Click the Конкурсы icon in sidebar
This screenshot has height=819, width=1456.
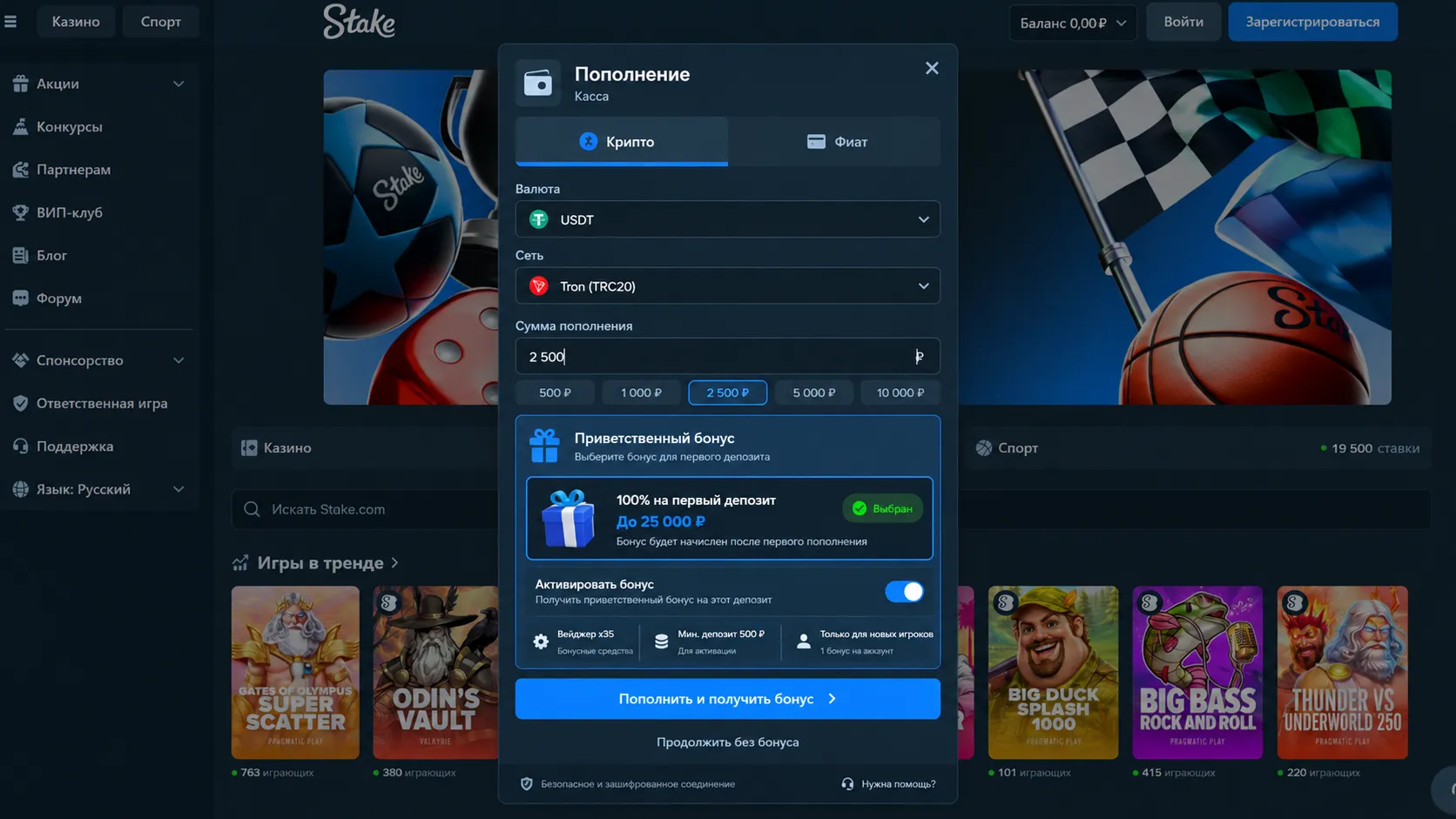20,127
